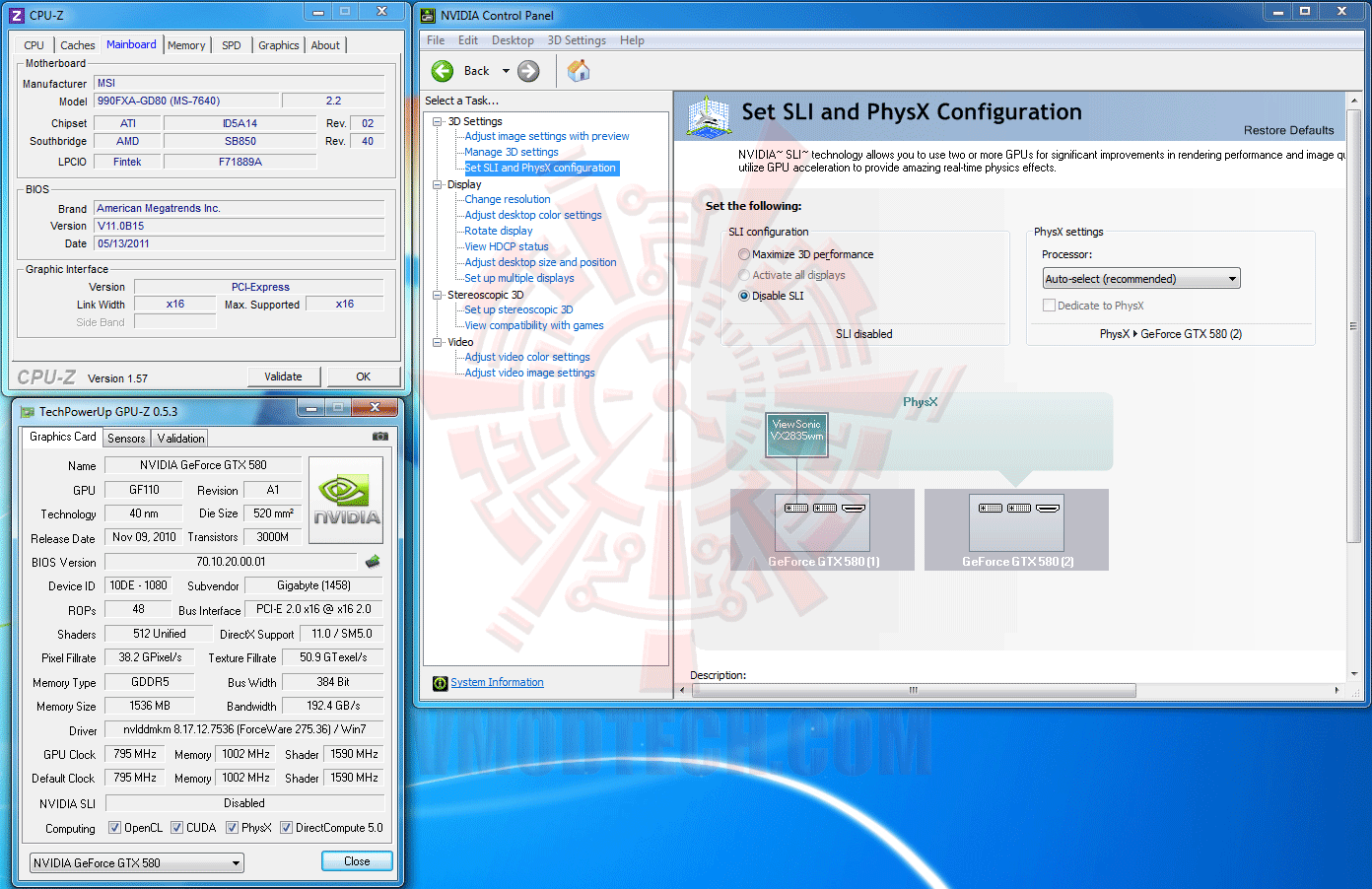The height and width of the screenshot is (889, 1372).
Task: Switch to the Caches tab in CPU-Z
Action: (x=78, y=45)
